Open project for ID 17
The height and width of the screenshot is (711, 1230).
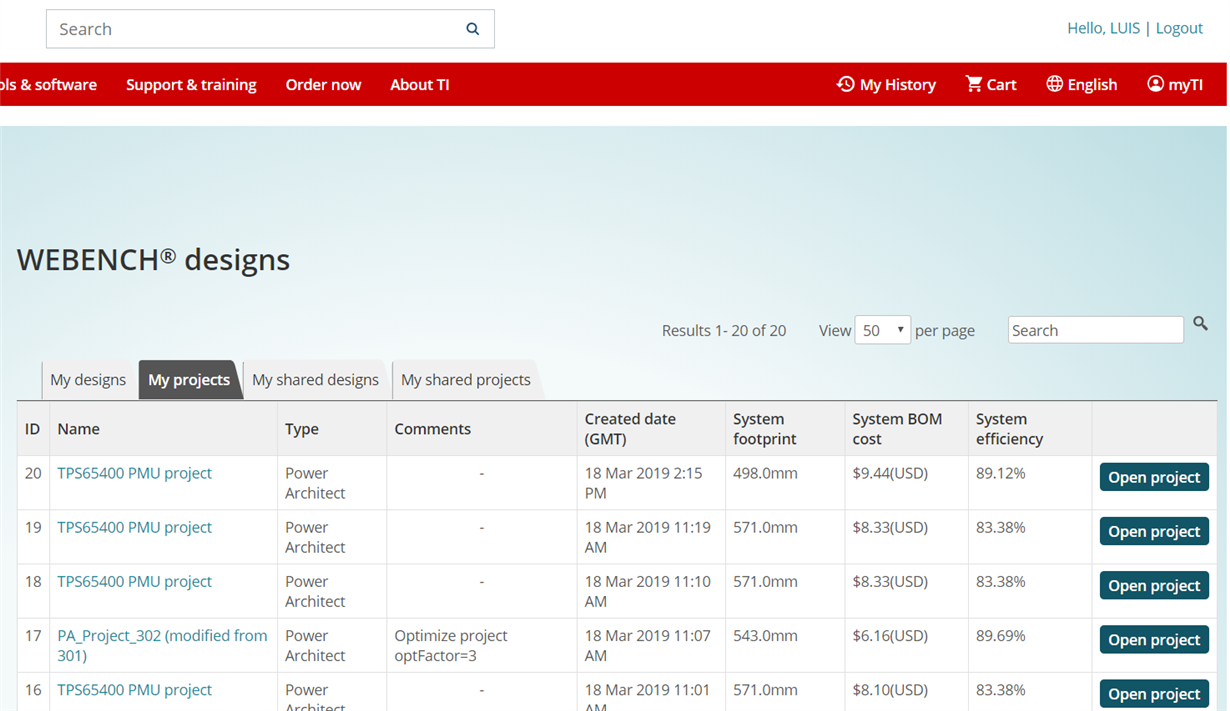point(1154,639)
